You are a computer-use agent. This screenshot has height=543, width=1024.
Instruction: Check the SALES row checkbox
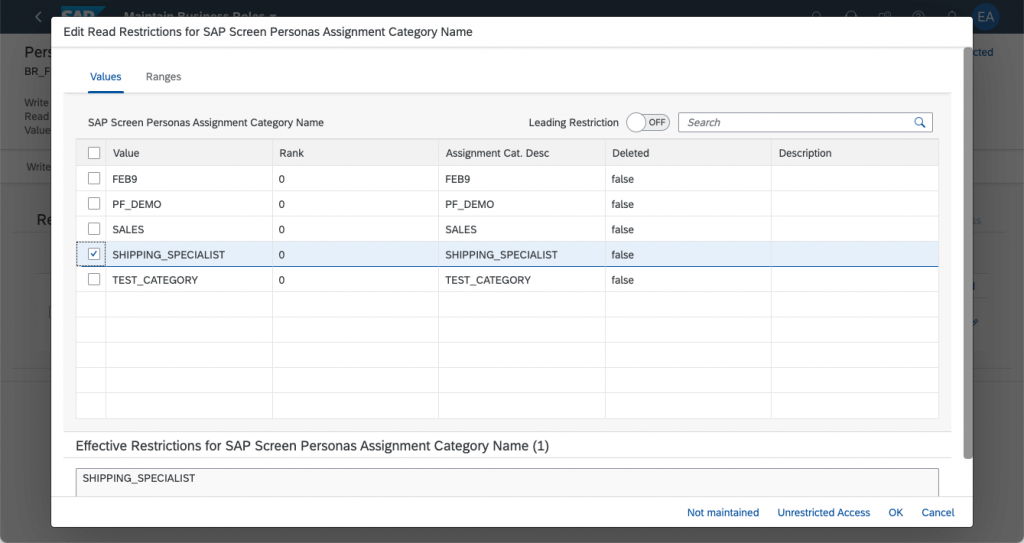94,229
